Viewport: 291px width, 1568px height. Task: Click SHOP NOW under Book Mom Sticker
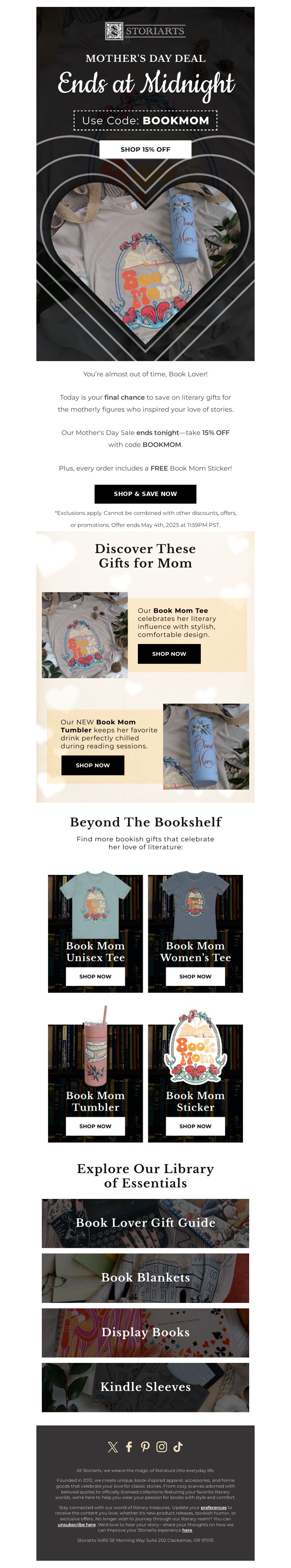[195, 1126]
